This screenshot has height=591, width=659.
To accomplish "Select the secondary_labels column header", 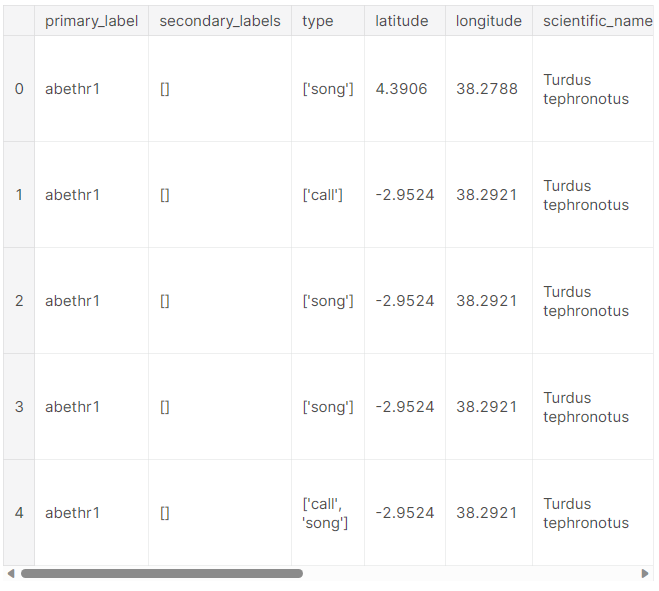I will click(220, 21).
